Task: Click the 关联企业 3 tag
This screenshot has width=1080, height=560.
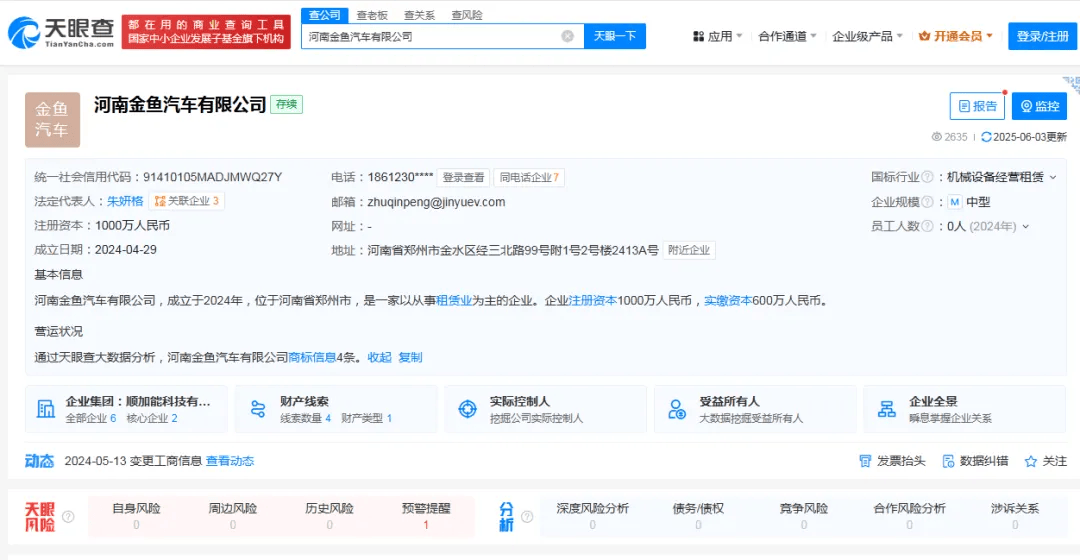Action: (187, 201)
